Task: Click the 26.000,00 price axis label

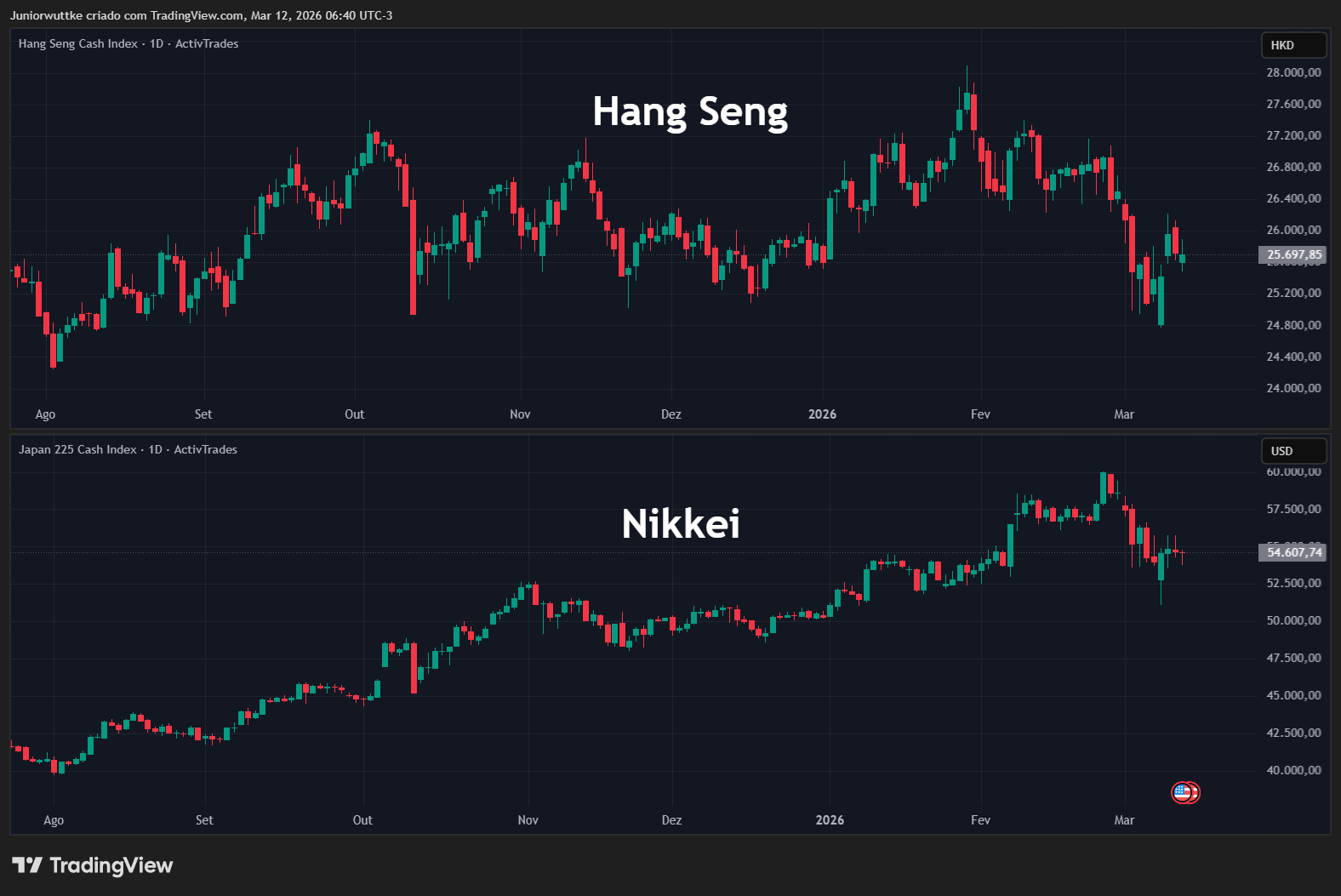Action: [1293, 230]
